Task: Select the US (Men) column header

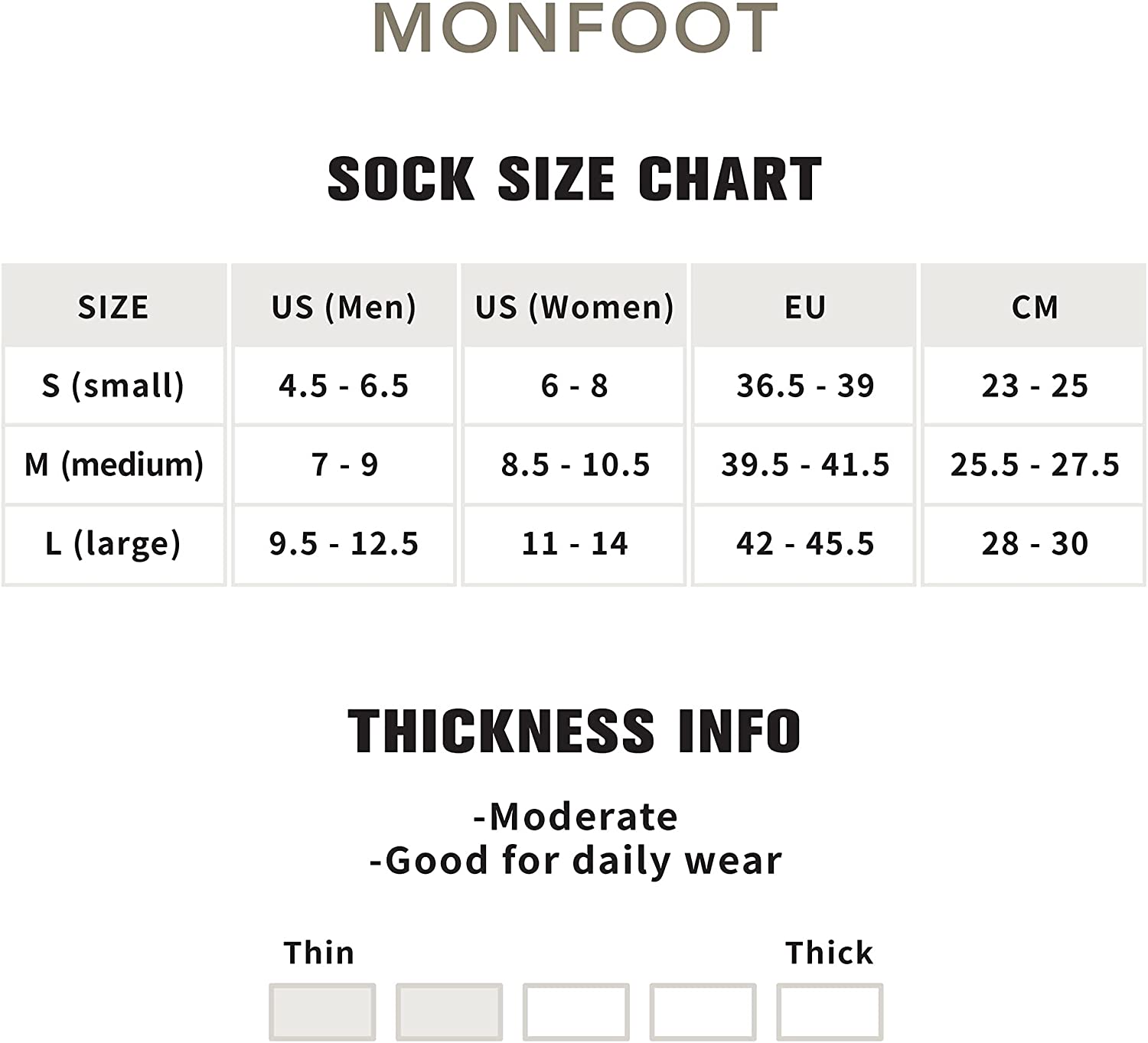Action: coord(344,307)
